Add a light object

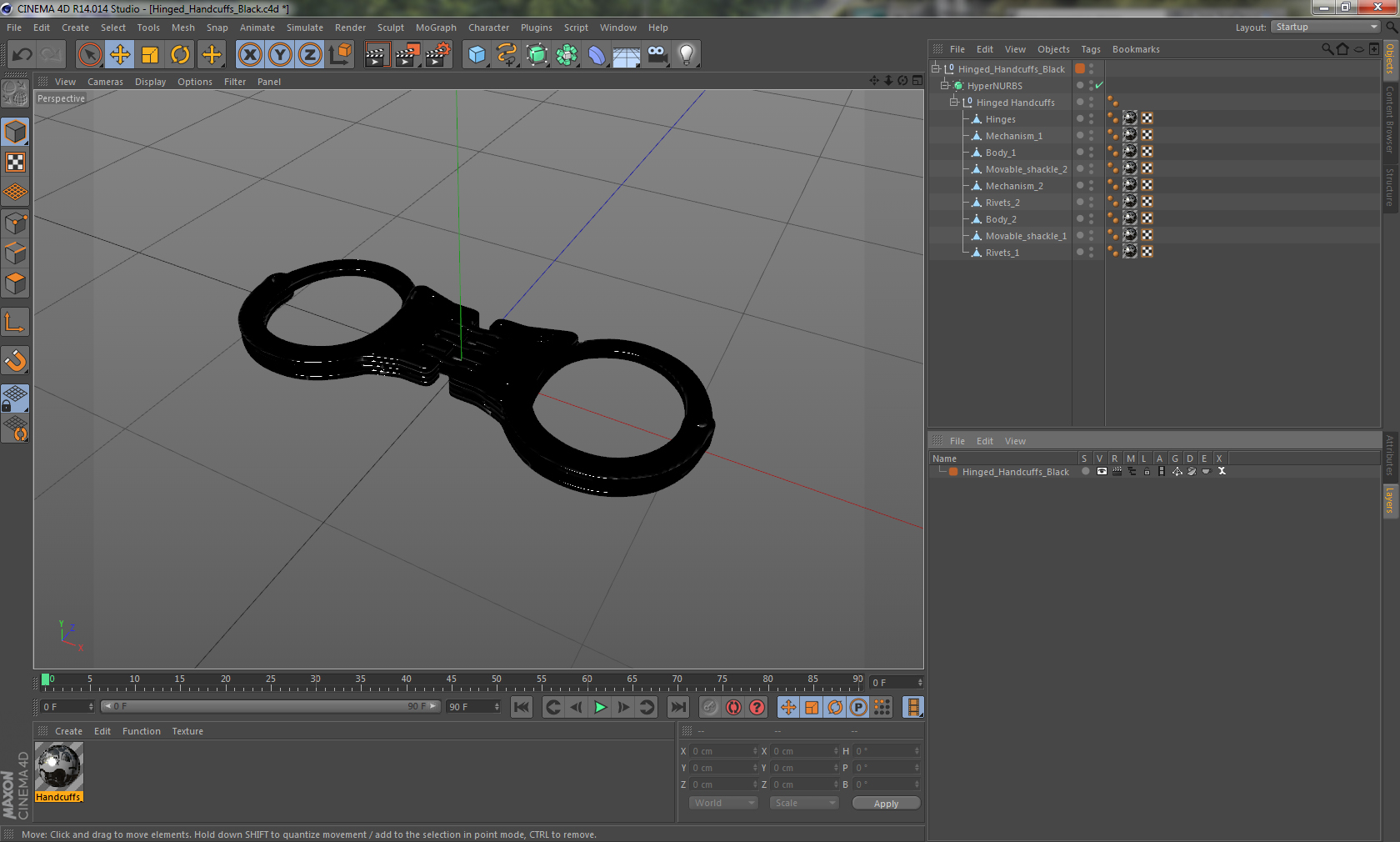(x=687, y=55)
